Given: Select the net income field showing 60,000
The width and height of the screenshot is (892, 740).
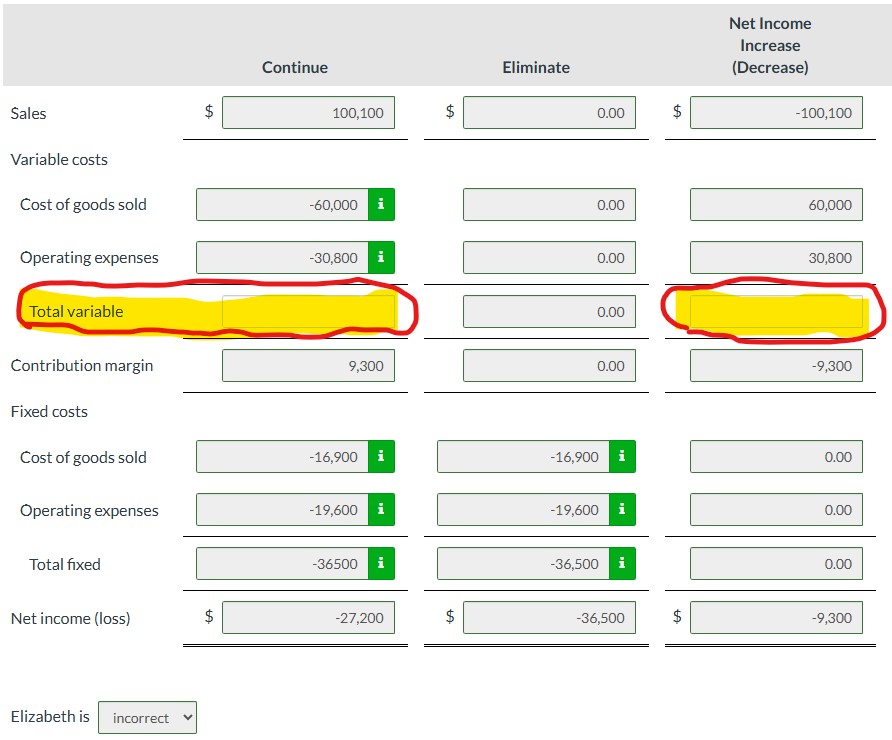Looking at the screenshot, I should [x=777, y=204].
